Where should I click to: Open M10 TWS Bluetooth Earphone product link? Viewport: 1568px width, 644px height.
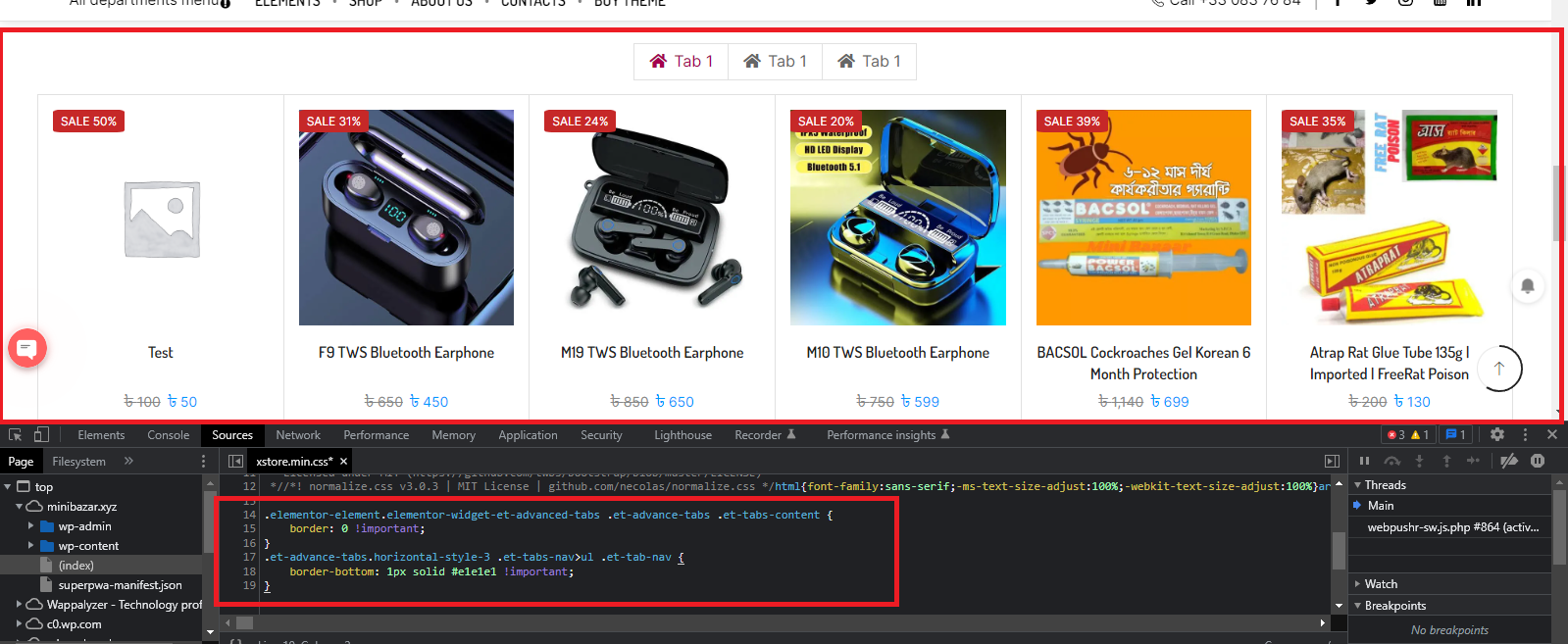[898, 353]
